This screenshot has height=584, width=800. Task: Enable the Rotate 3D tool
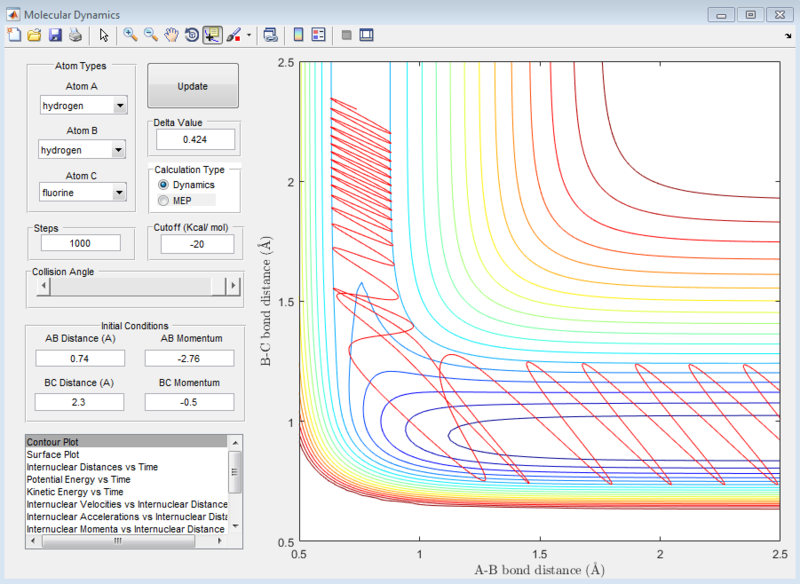tap(191, 35)
